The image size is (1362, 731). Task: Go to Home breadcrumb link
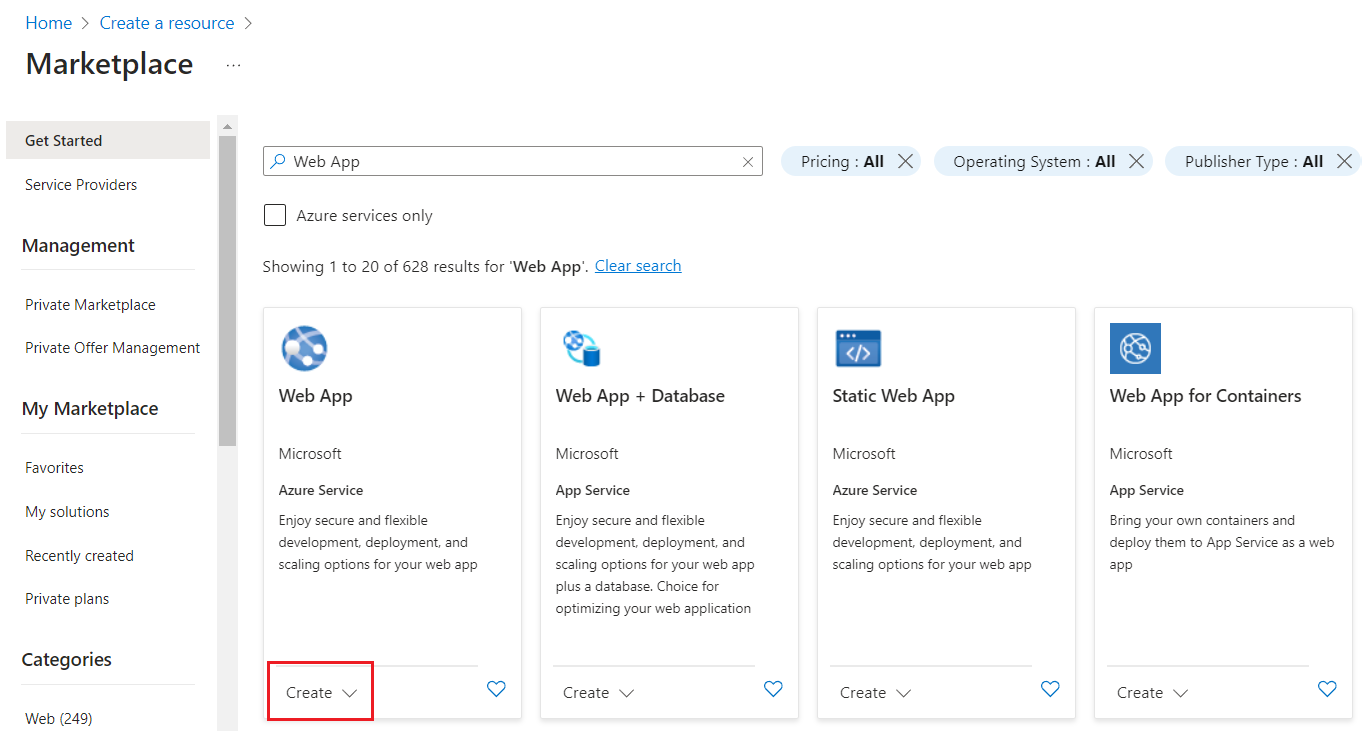[x=48, y=23]
